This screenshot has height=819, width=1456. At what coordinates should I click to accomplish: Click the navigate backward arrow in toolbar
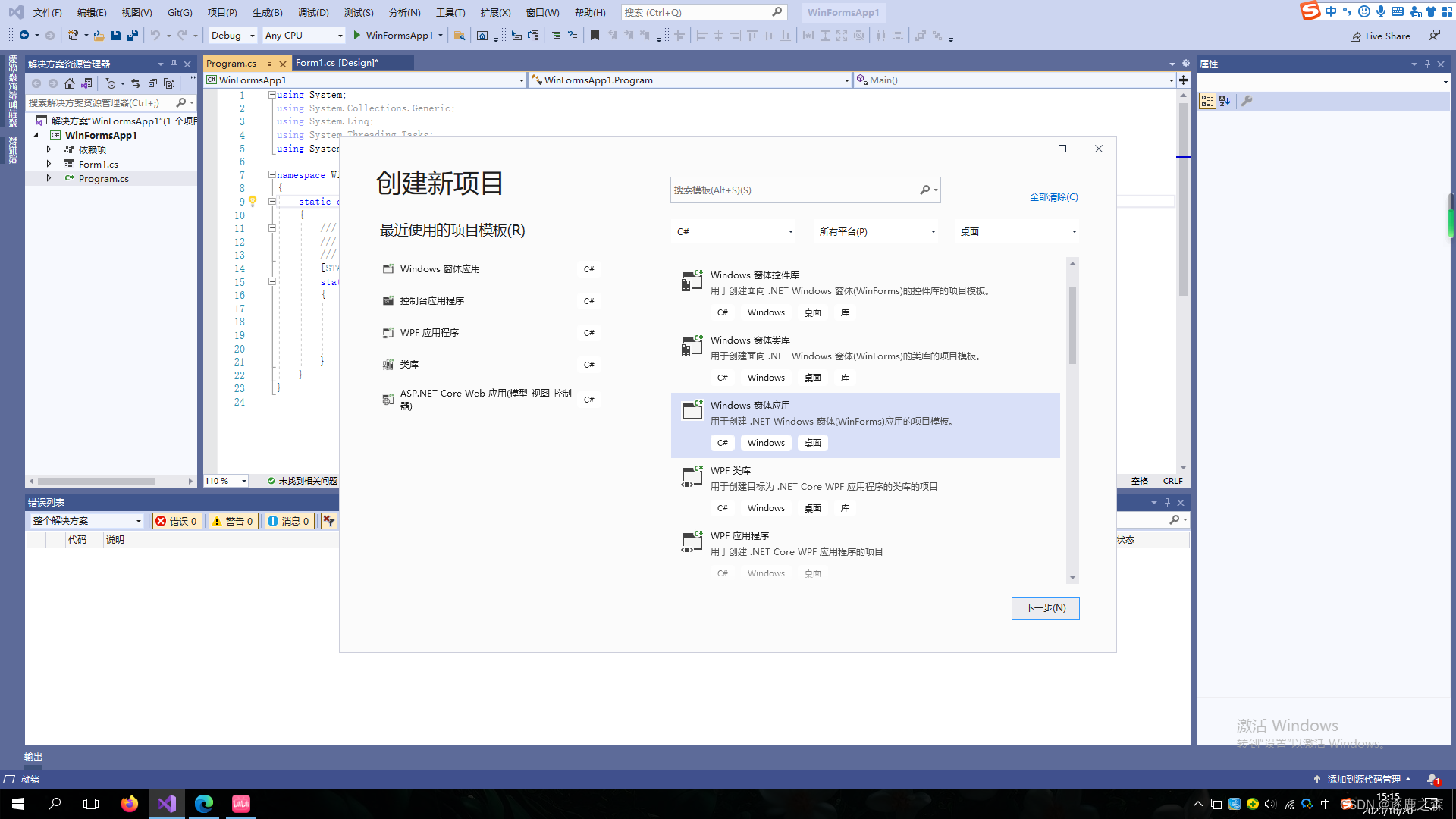point(24,36)
